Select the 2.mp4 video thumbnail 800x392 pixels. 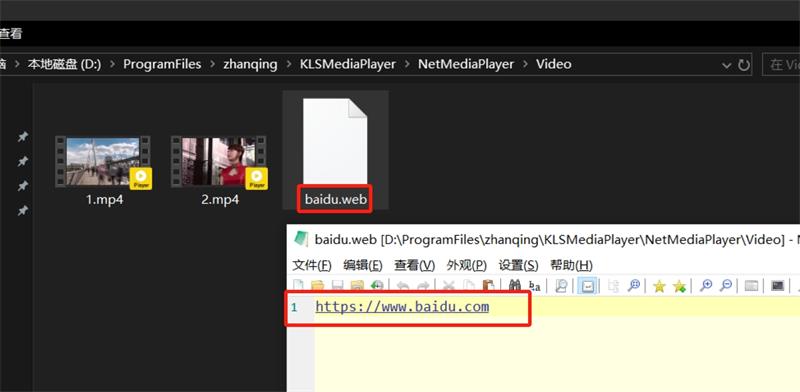coord(219,162)
